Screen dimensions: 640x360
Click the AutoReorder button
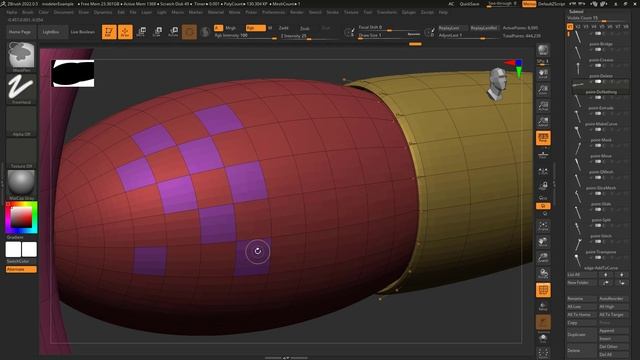tap(613, 299)
